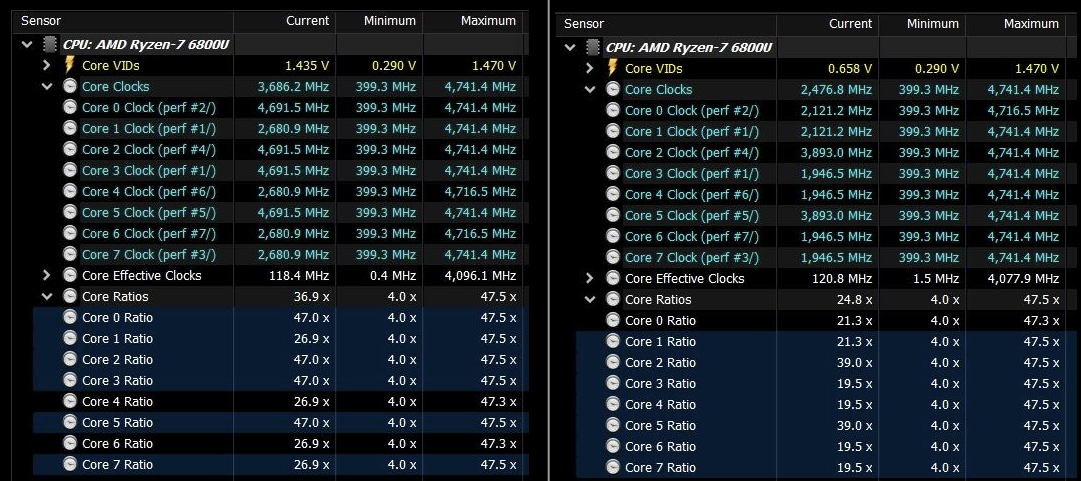Click left panel Core 4 Clock gauge icon
1081x481 pixels.
[70, 192]
